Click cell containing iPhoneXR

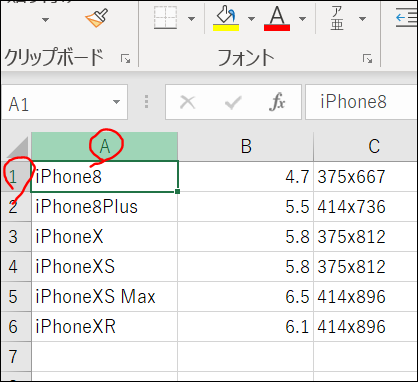point(104,327)
